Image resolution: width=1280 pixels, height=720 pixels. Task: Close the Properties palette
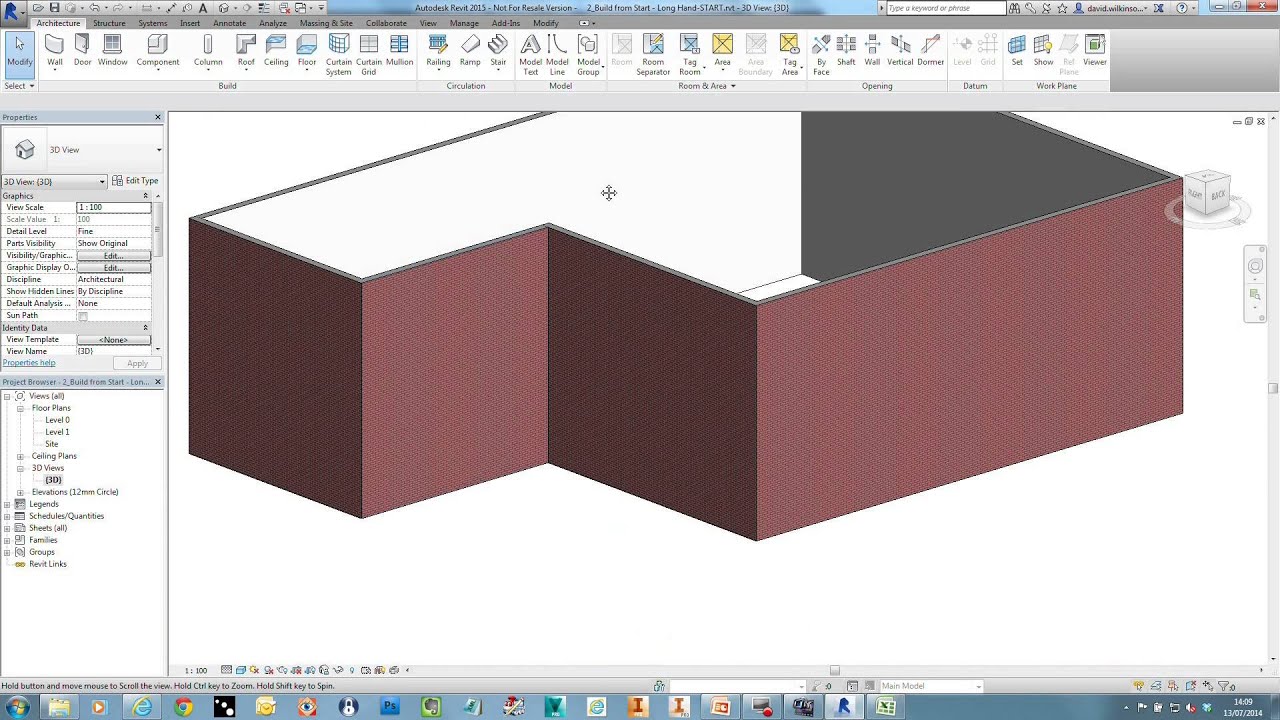tap(158, 118)
